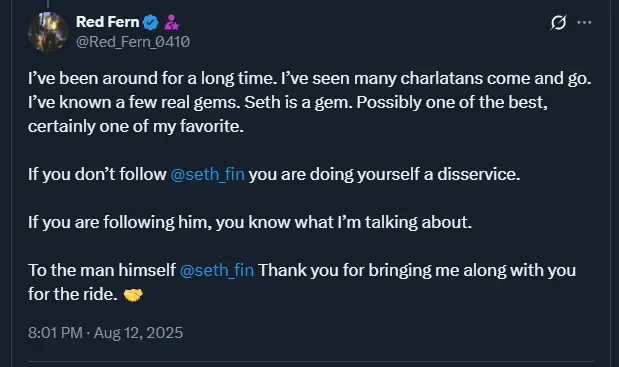The width and height of the screenshot is (619, 367).
Task: Open @seth_fin mention after "man himself"
Action: tap(217, 270)
